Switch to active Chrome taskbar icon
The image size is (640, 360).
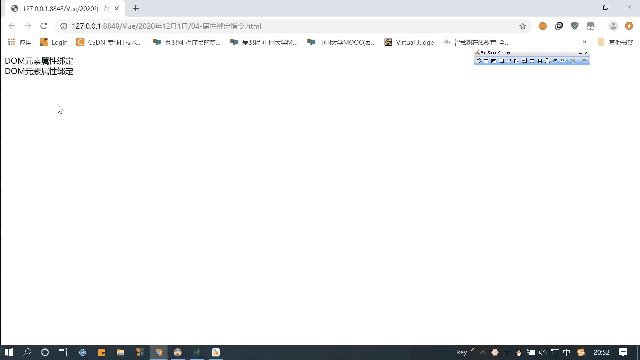159,352
